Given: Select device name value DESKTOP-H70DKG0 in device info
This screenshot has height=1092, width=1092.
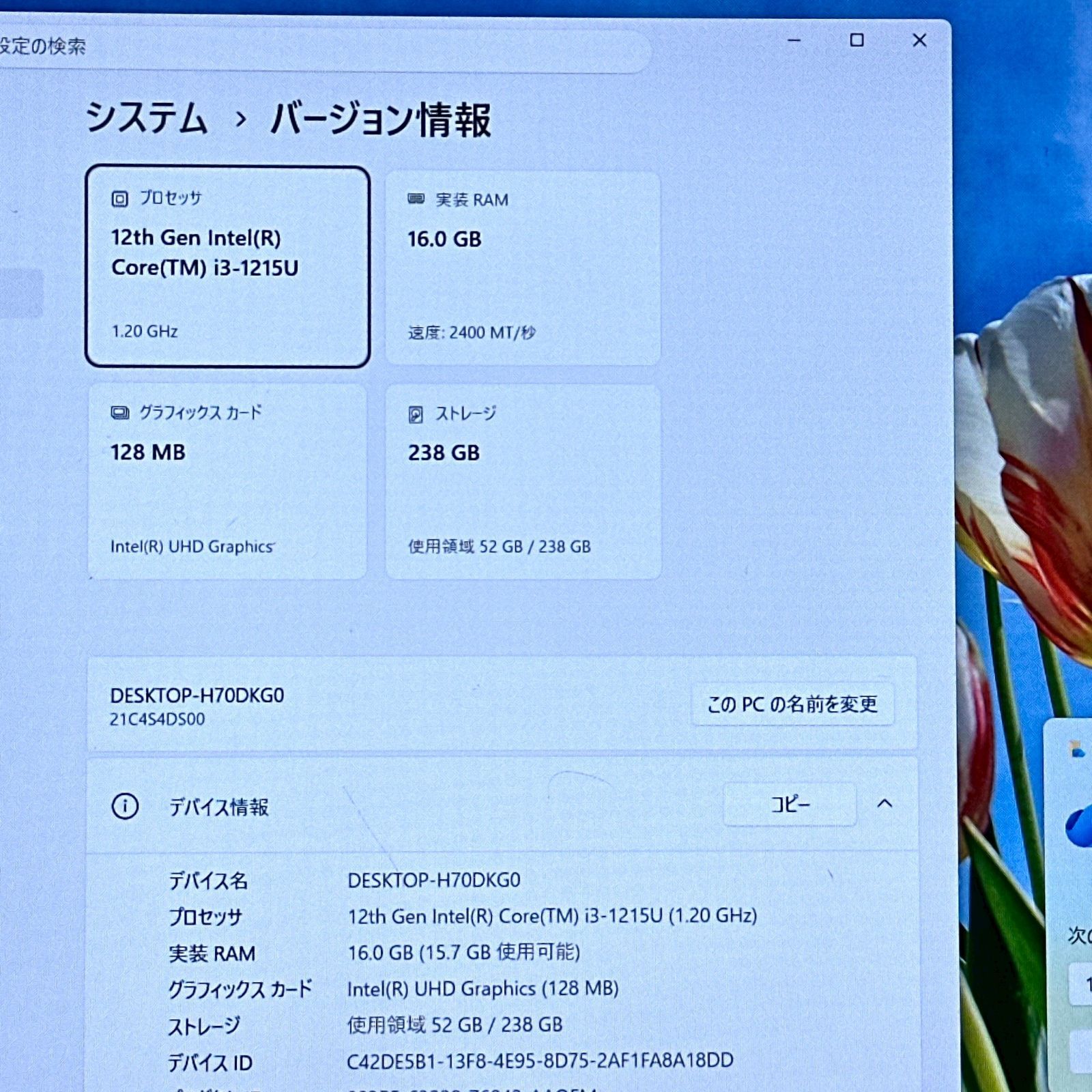Looking at the screenshot, I should [434, 880].
